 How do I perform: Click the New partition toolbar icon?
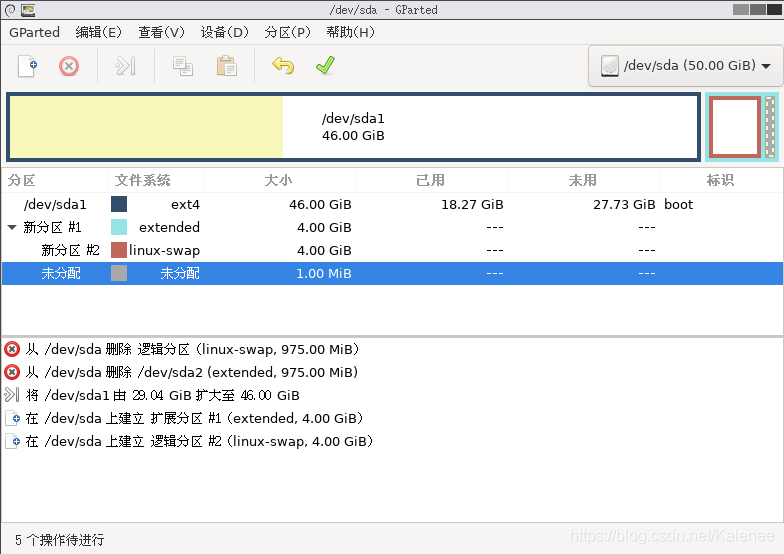click(x=28, y=66)
